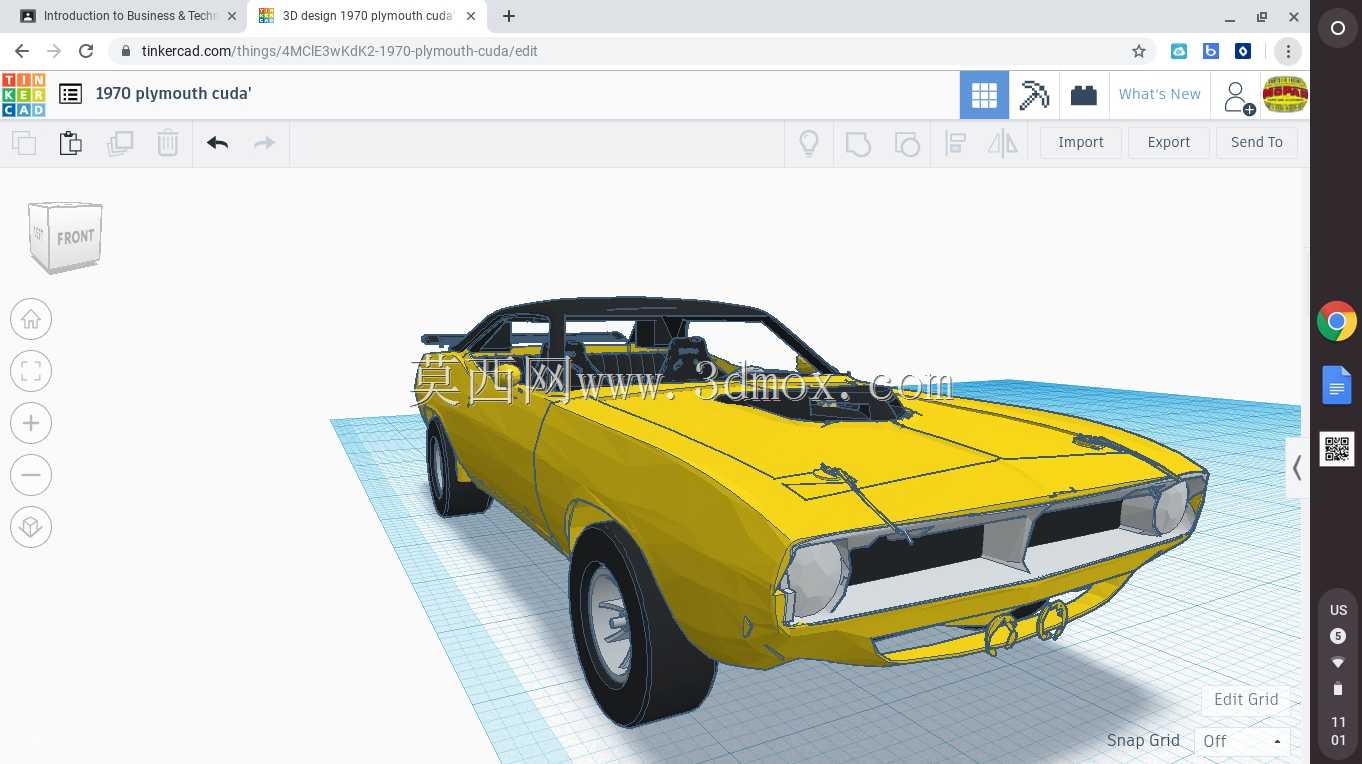Open the What's New link
1362x764 pixels.
pyautogui.click(x=1160, y=94)
